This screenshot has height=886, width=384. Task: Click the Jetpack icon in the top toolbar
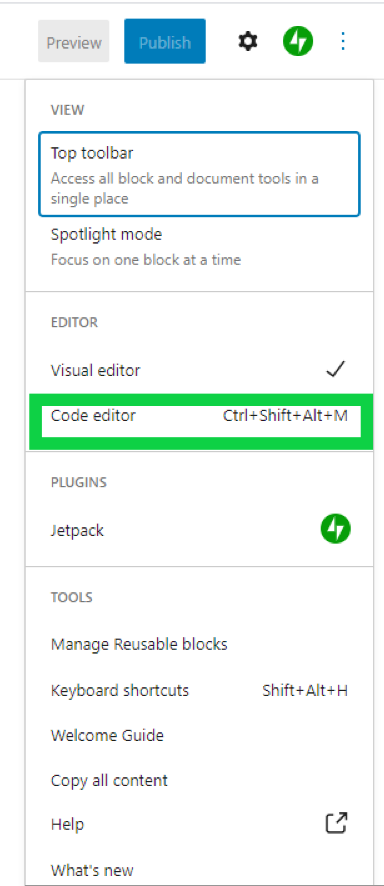tap(298, 42)
